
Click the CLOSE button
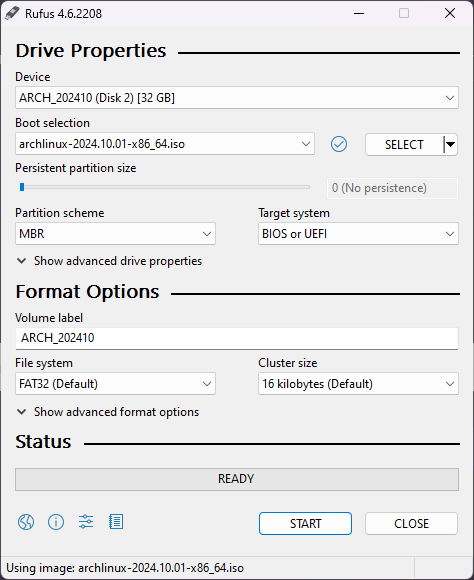tap(411, 523)
